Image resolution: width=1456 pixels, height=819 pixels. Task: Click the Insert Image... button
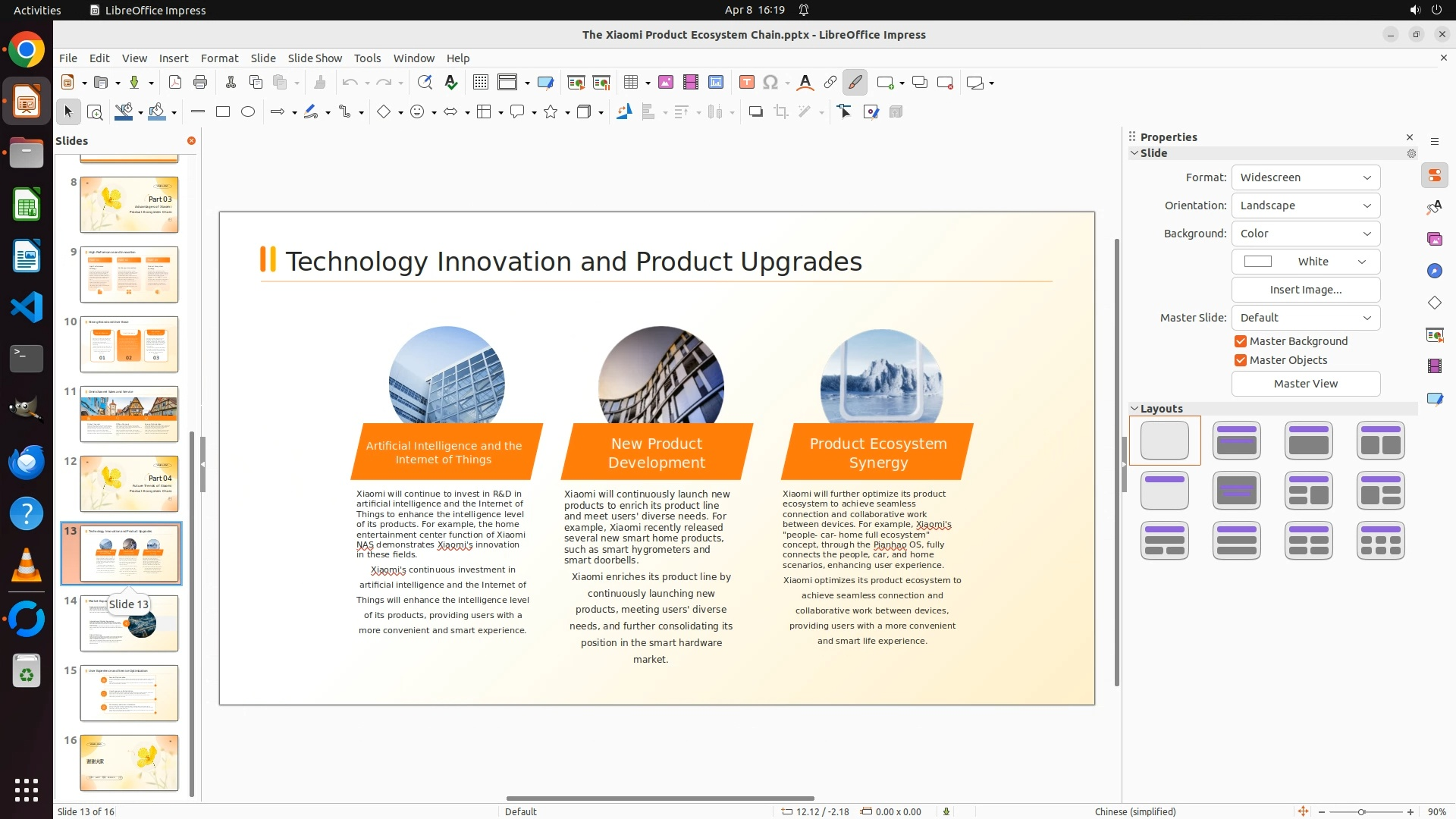(1305, 290)
